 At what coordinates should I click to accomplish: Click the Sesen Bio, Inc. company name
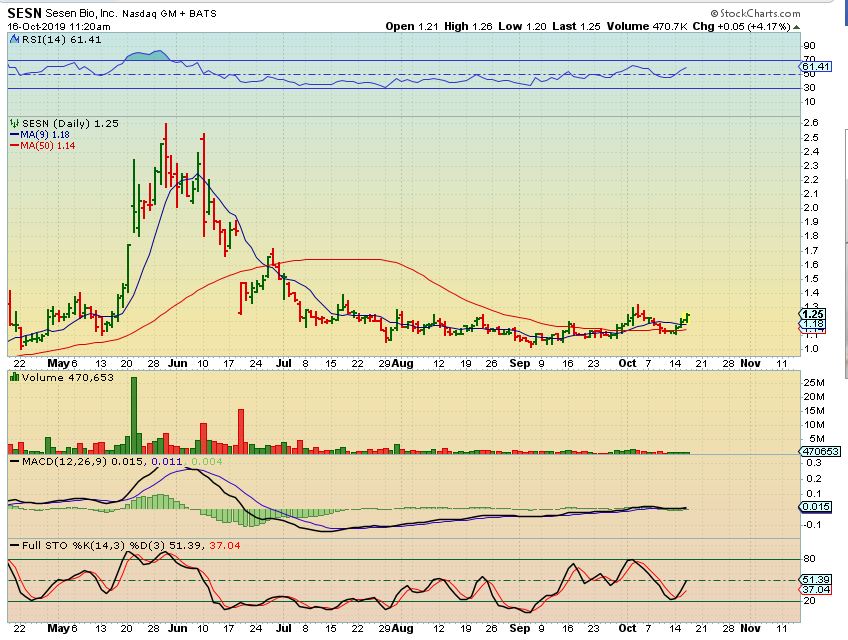point(81,14)
